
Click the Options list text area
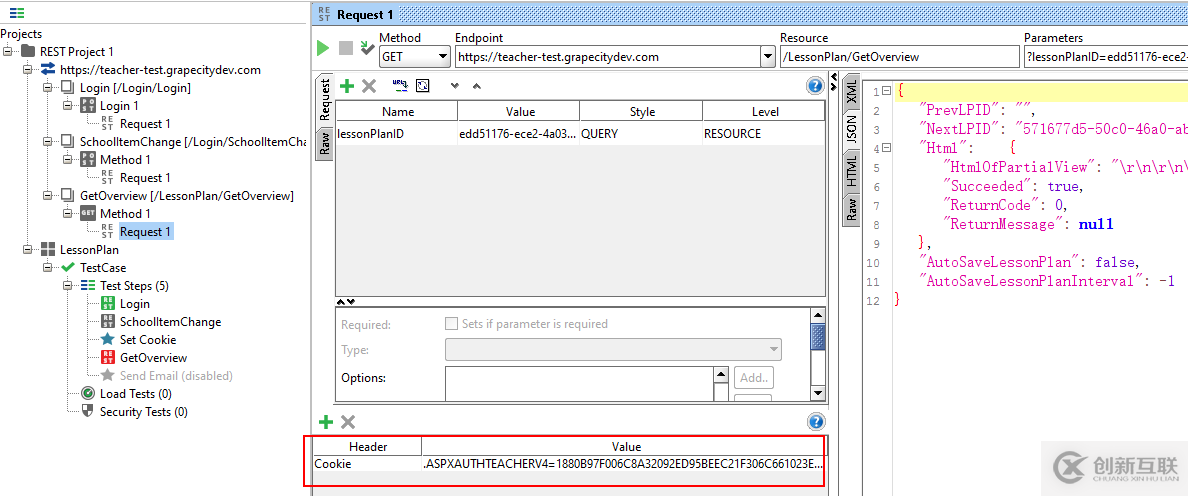(x=579, y=384)
